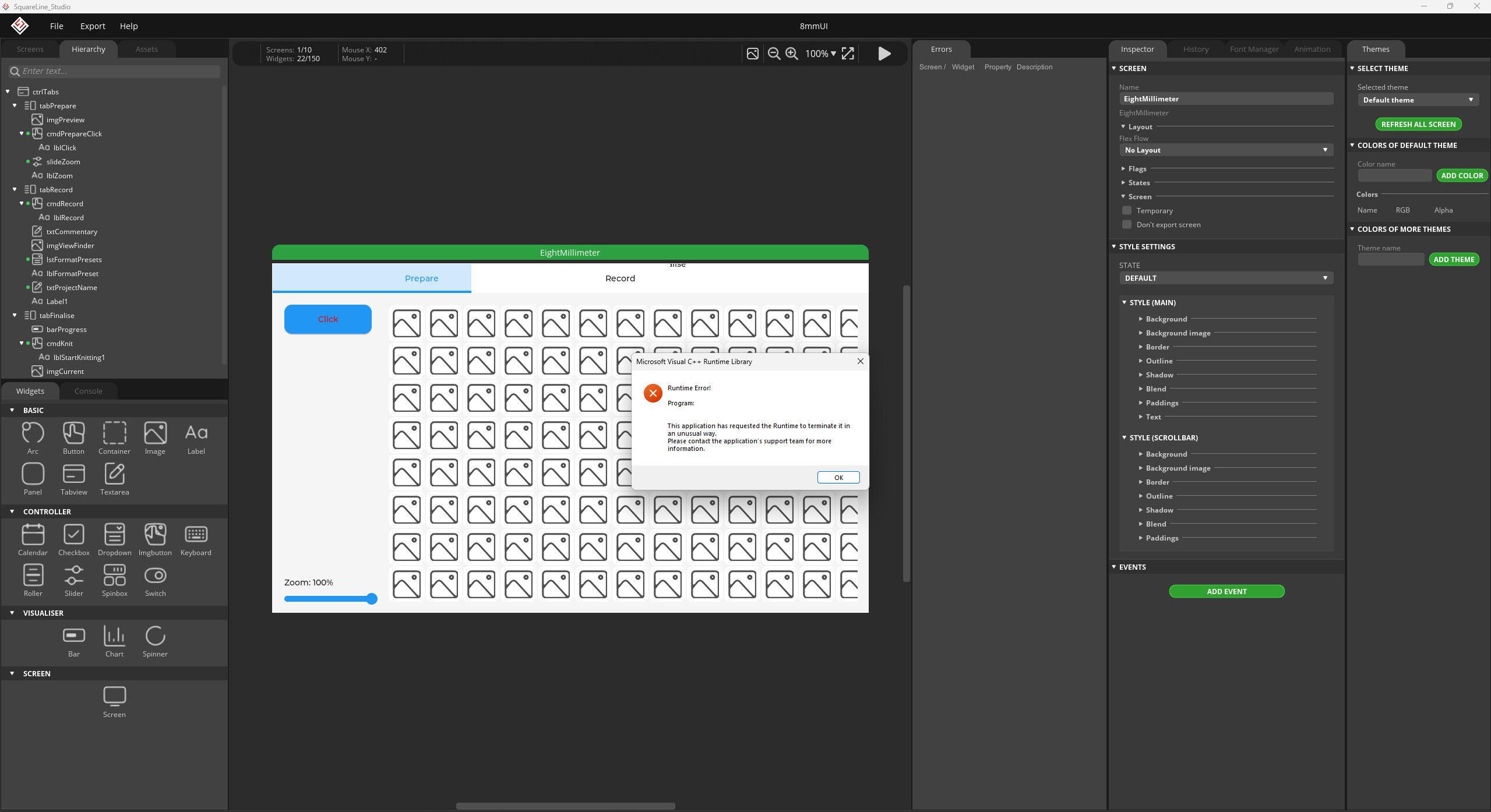The width and height of the screenshot is (1491, 812).
Task: Click the ADD EVENT button
Action: 1226,591
